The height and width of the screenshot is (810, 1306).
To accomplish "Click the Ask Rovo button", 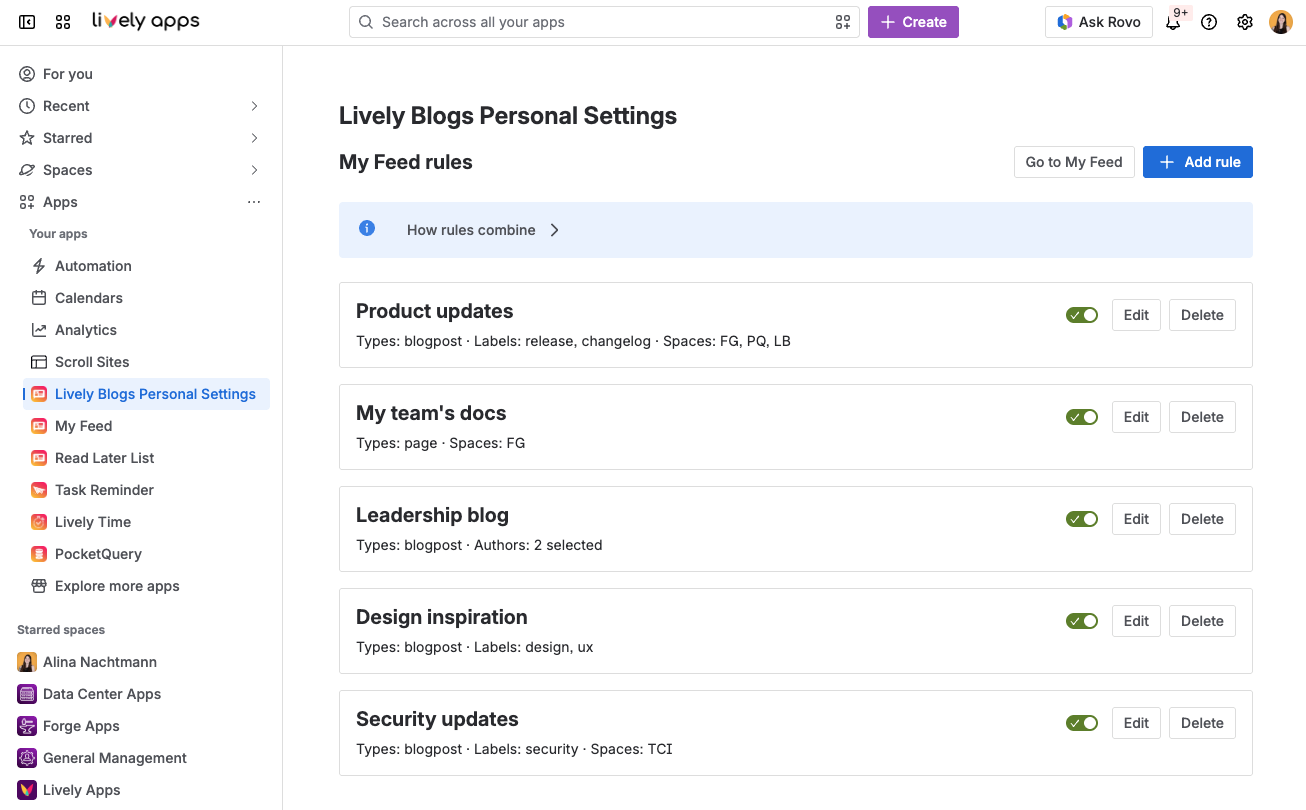I will tap(1099, 22).
